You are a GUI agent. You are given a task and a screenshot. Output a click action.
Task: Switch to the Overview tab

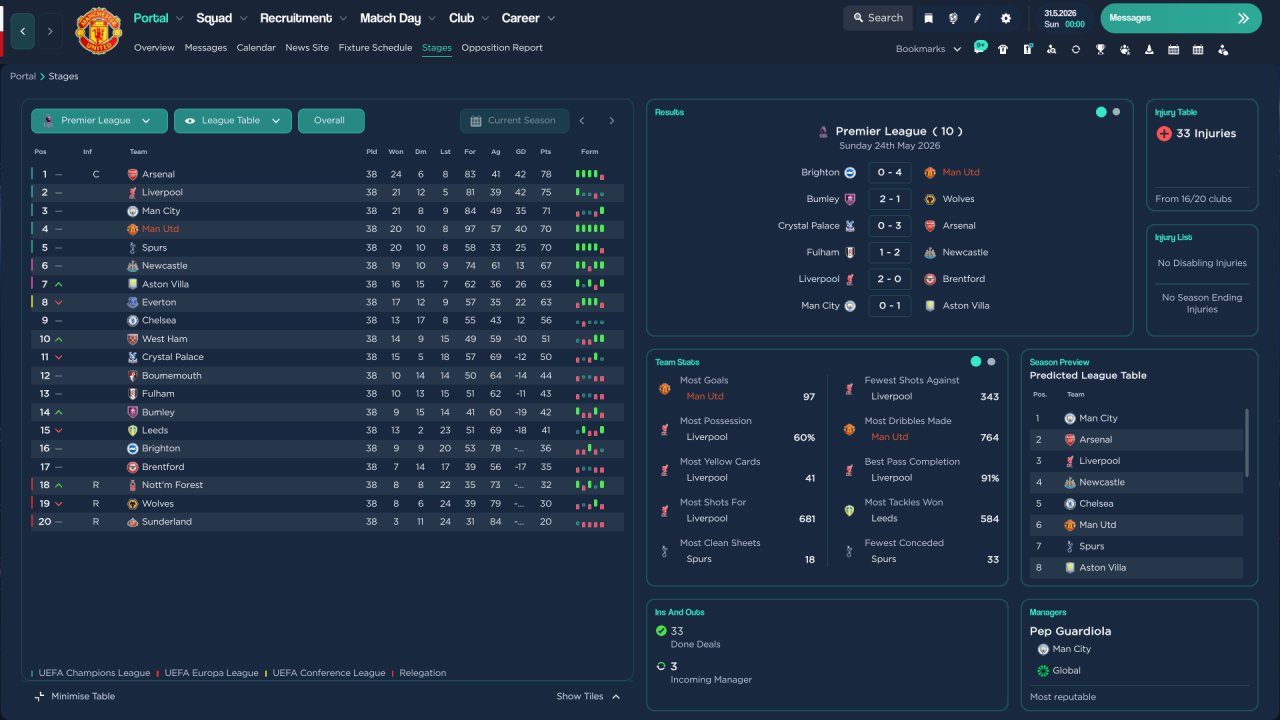click(154, 48)
